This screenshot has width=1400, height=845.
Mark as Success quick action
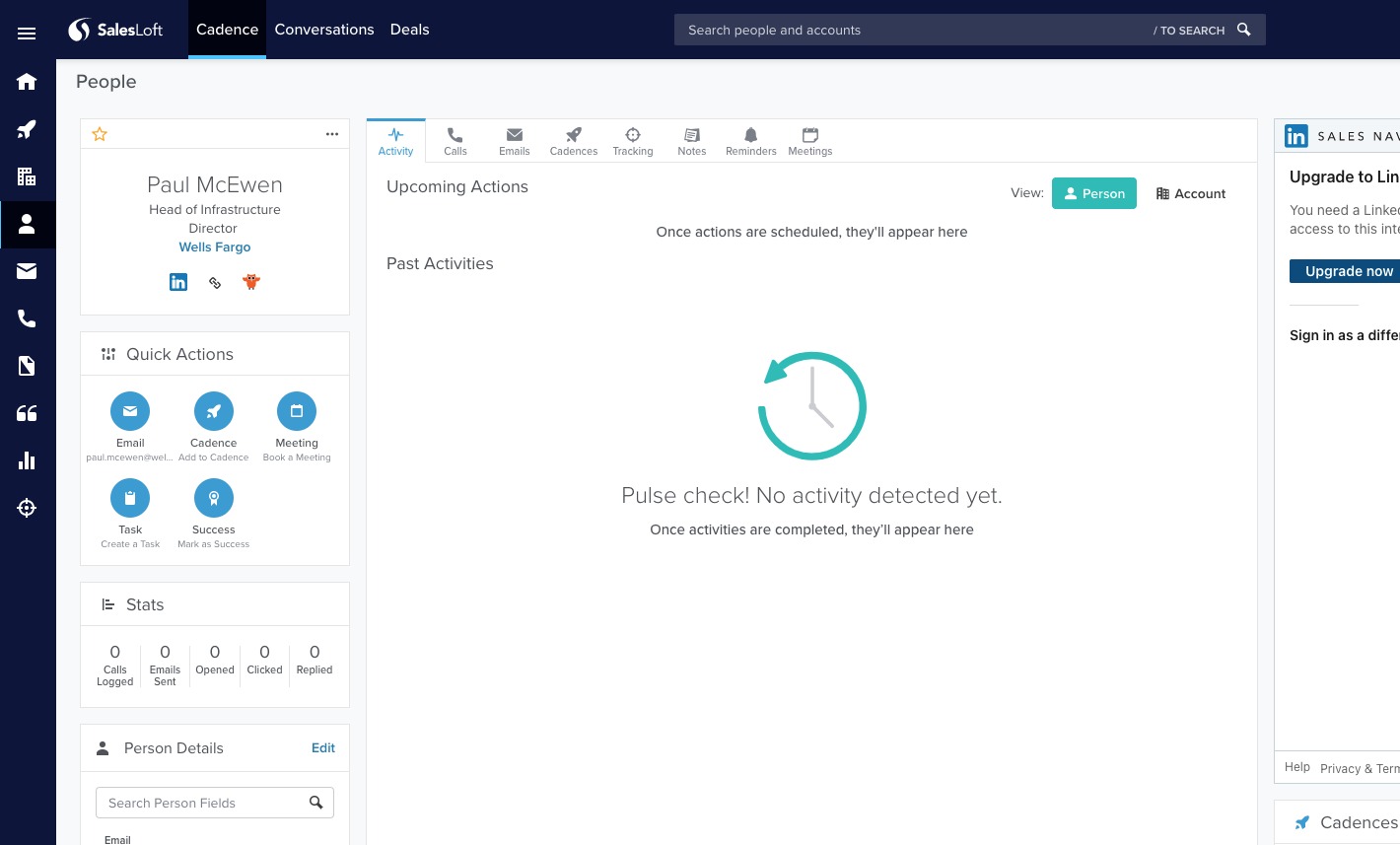(x=214, y=499)
